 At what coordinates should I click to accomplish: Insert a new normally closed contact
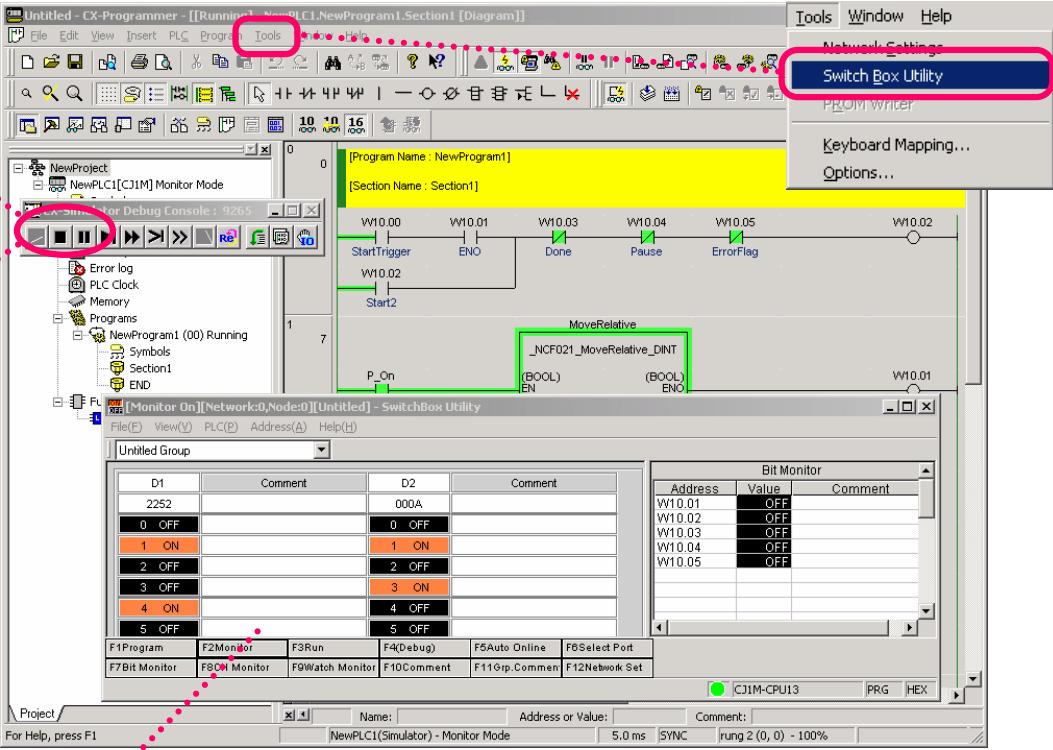[x=307, y=94]
